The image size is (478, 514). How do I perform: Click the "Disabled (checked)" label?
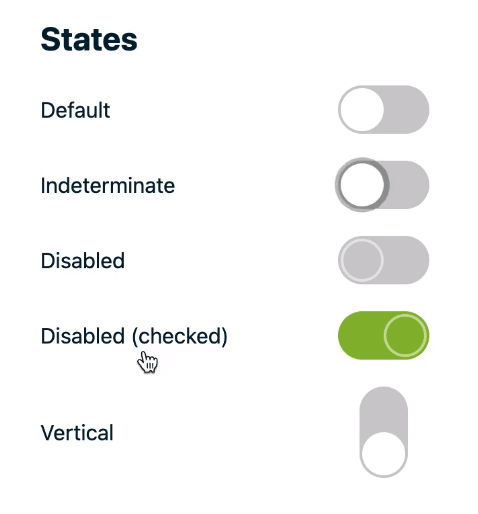(134, 336)
